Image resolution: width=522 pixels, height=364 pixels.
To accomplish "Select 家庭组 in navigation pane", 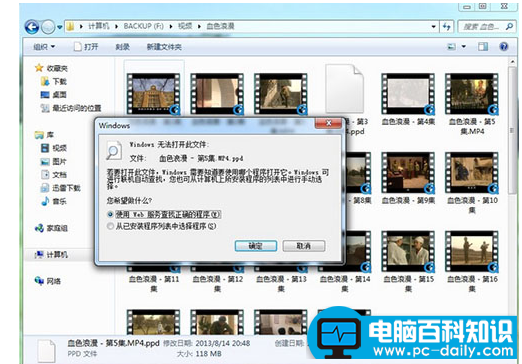I will click(x=51, y=228).
